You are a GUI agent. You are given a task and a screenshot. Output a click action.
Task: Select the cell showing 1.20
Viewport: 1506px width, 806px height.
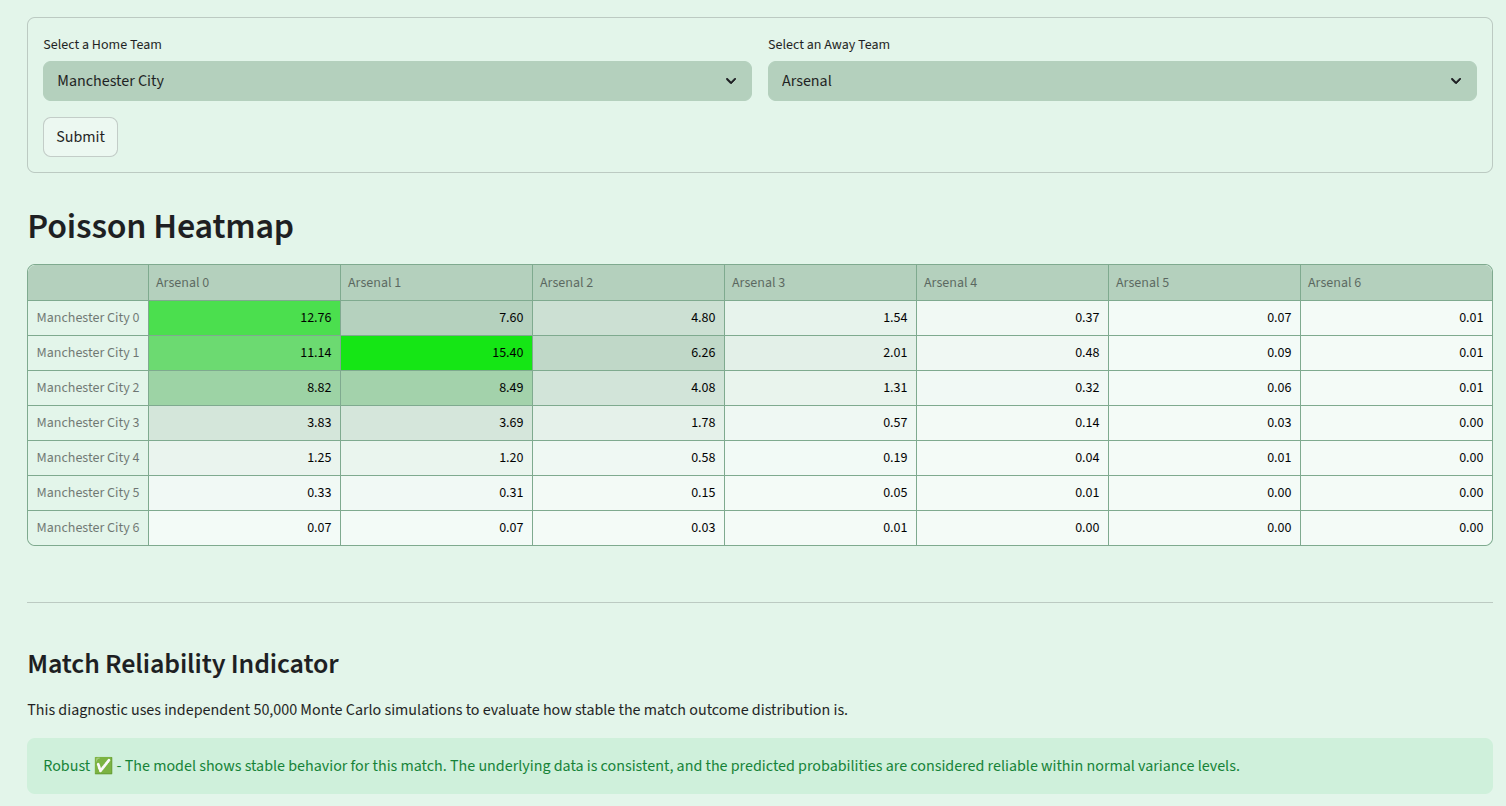pos(436,458)
